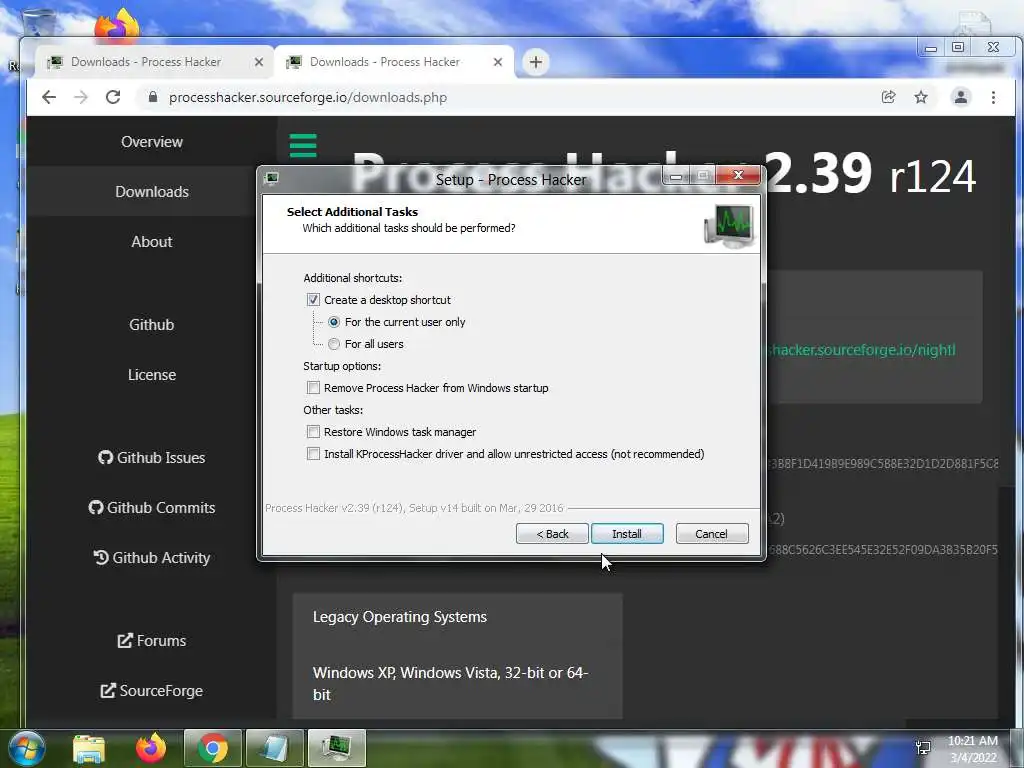Go back with the Back button
Viewport: 1024px width, 768px height.
pyautogui.click(x=552, y=534)
